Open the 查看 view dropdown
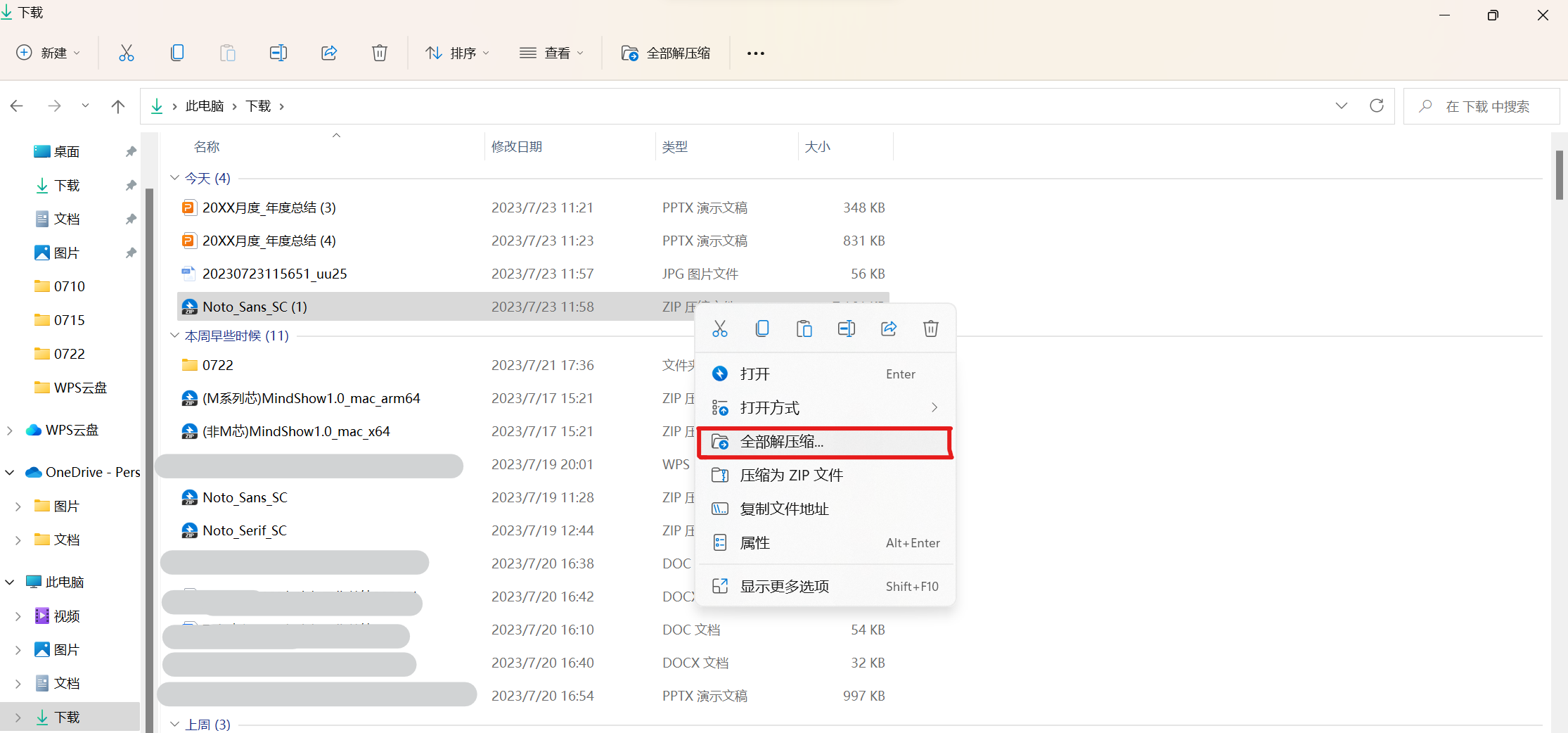The image size is (1568, 733). click(553, 52)
